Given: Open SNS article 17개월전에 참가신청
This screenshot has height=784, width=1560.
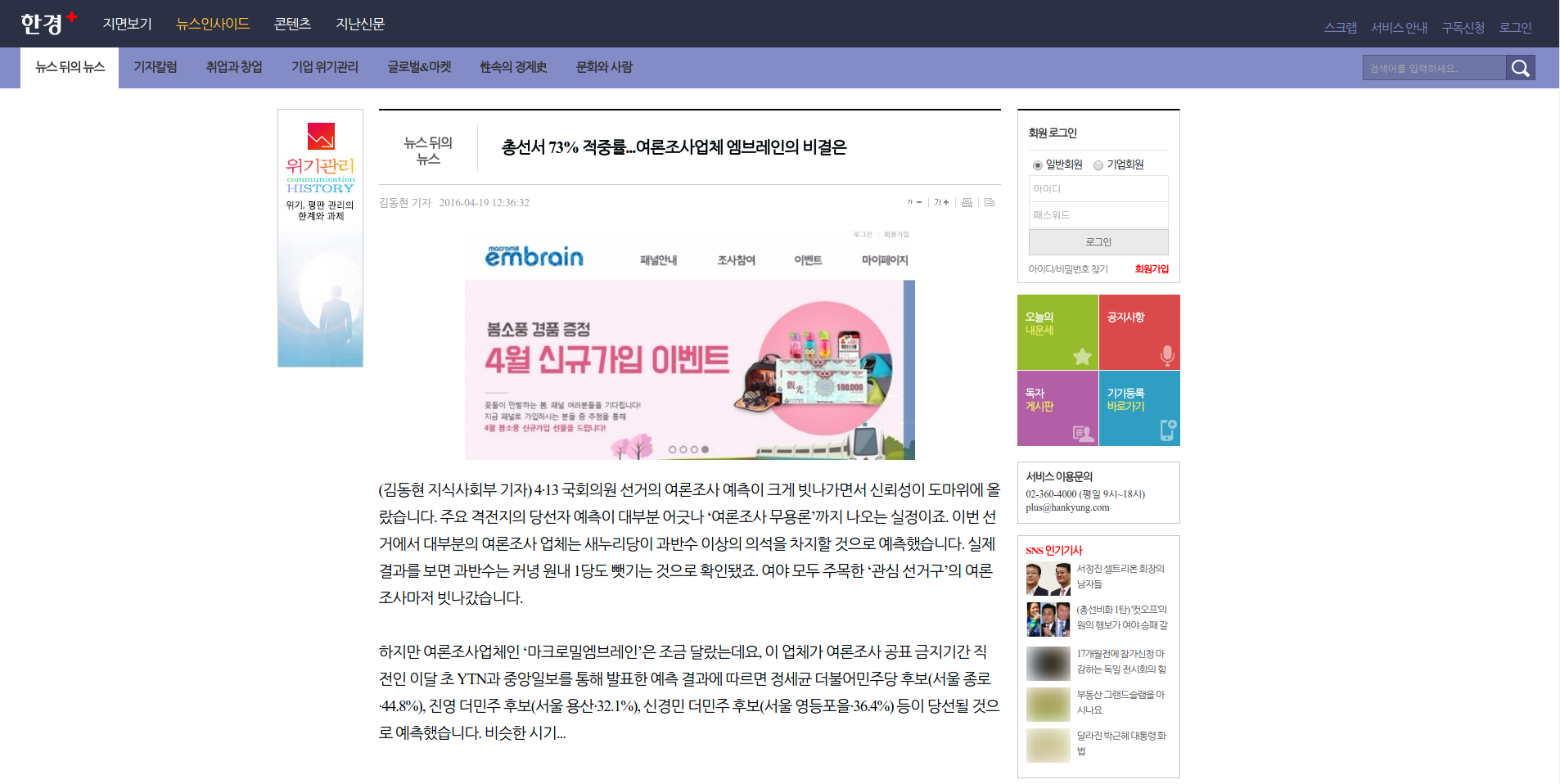Looking at the screenshot, I should (1121, 661).
